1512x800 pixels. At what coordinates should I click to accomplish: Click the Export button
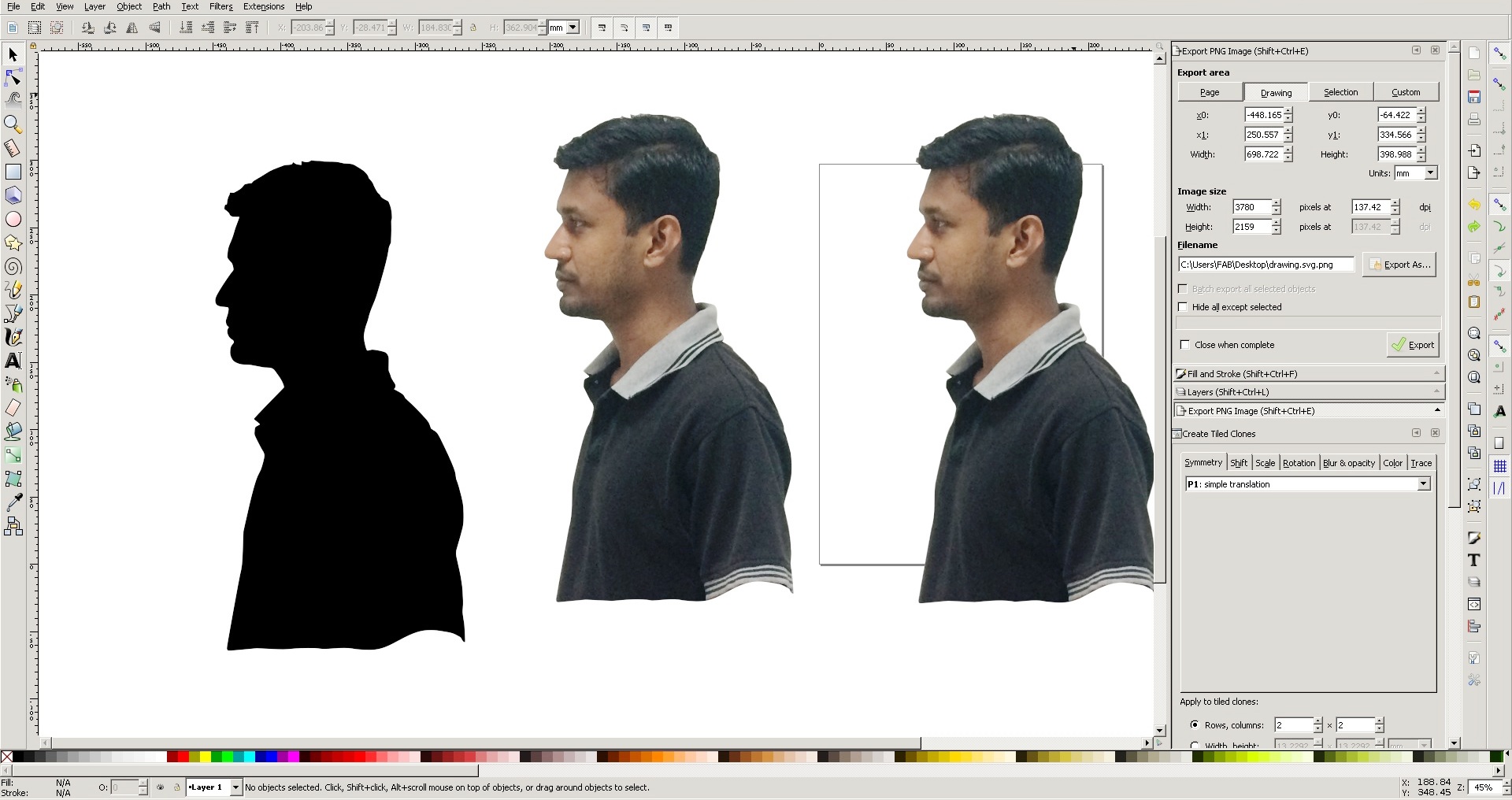(x=1413, y=345)
